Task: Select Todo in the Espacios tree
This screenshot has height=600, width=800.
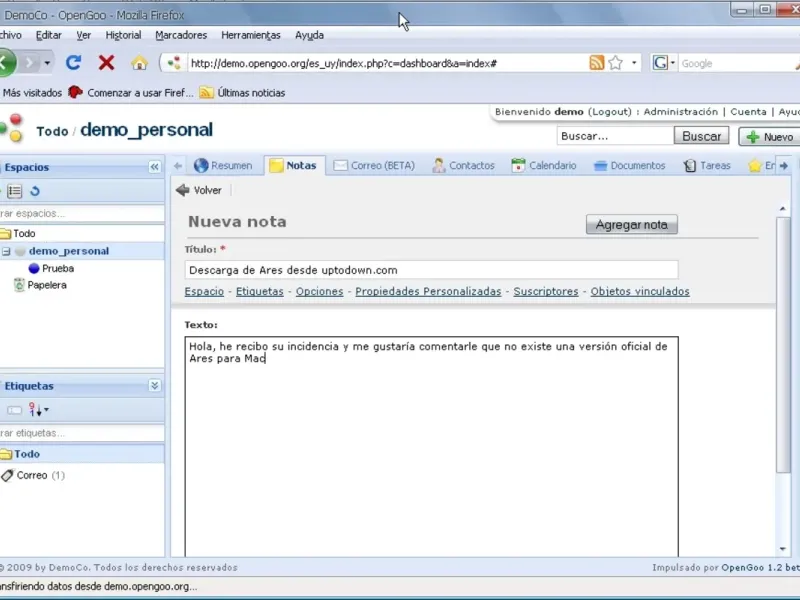Action: click(24, 233)
